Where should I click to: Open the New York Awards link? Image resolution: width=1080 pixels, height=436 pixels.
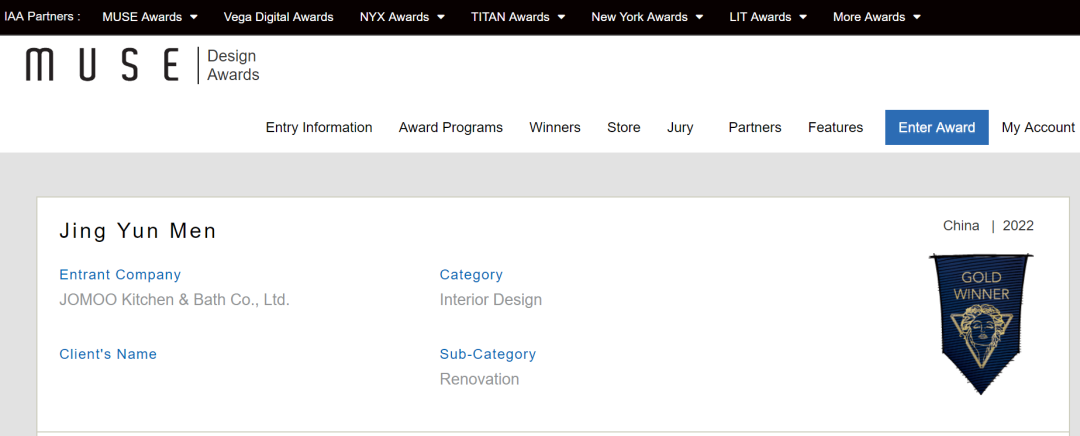[639, 17]
